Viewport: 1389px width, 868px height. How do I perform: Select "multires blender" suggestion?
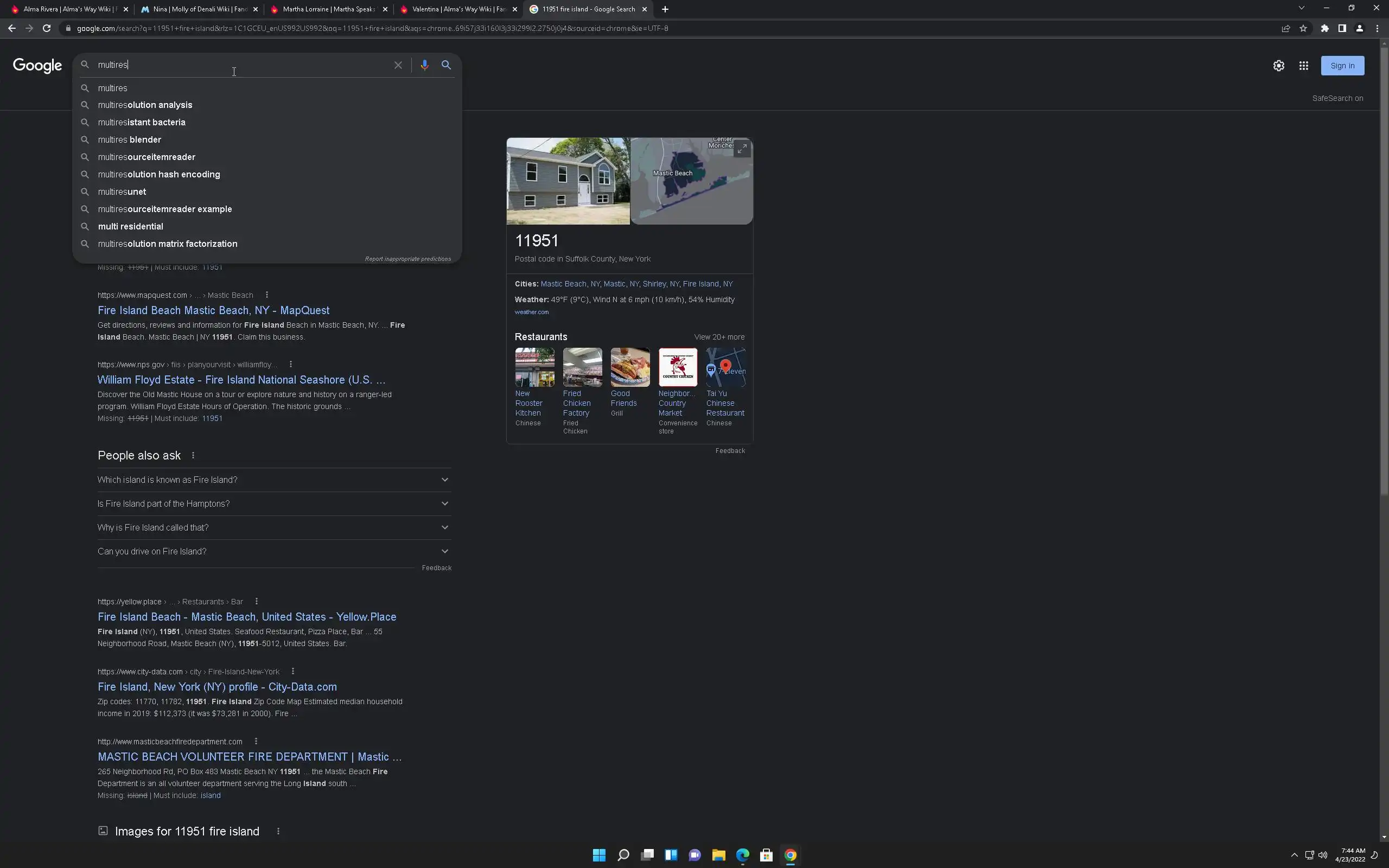coord(130,139)
